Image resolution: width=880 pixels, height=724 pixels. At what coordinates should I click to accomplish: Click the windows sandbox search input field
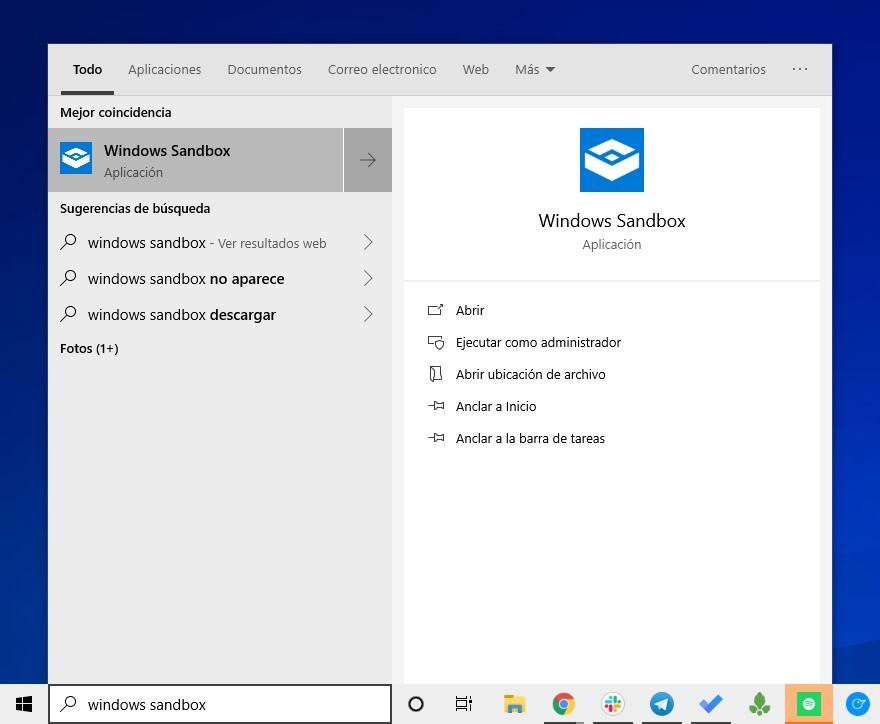pos(220,704)
